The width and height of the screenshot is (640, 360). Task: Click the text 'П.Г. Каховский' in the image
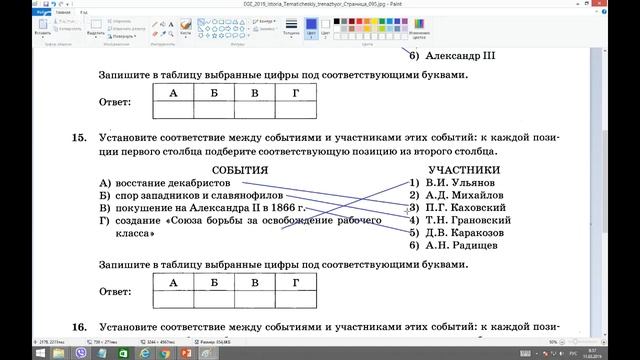point(466,208)
